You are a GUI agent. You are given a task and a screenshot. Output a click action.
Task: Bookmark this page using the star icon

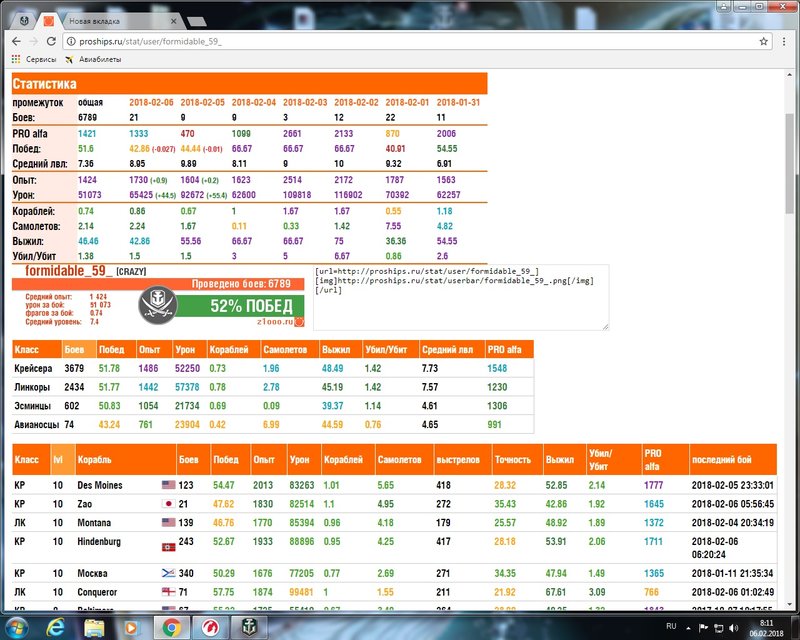(x=764, y=41)
